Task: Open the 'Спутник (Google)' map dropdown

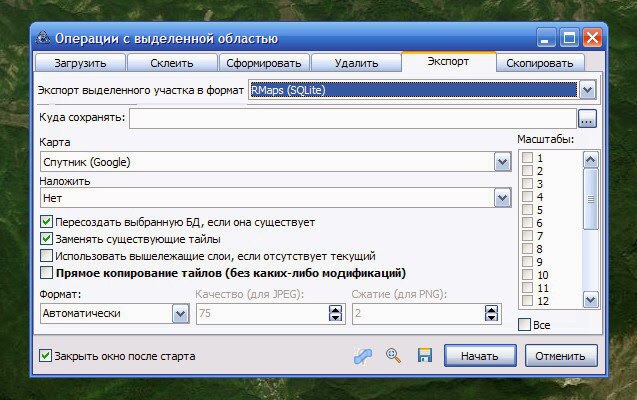Action: pyautogui.click(x=502, y=162)
